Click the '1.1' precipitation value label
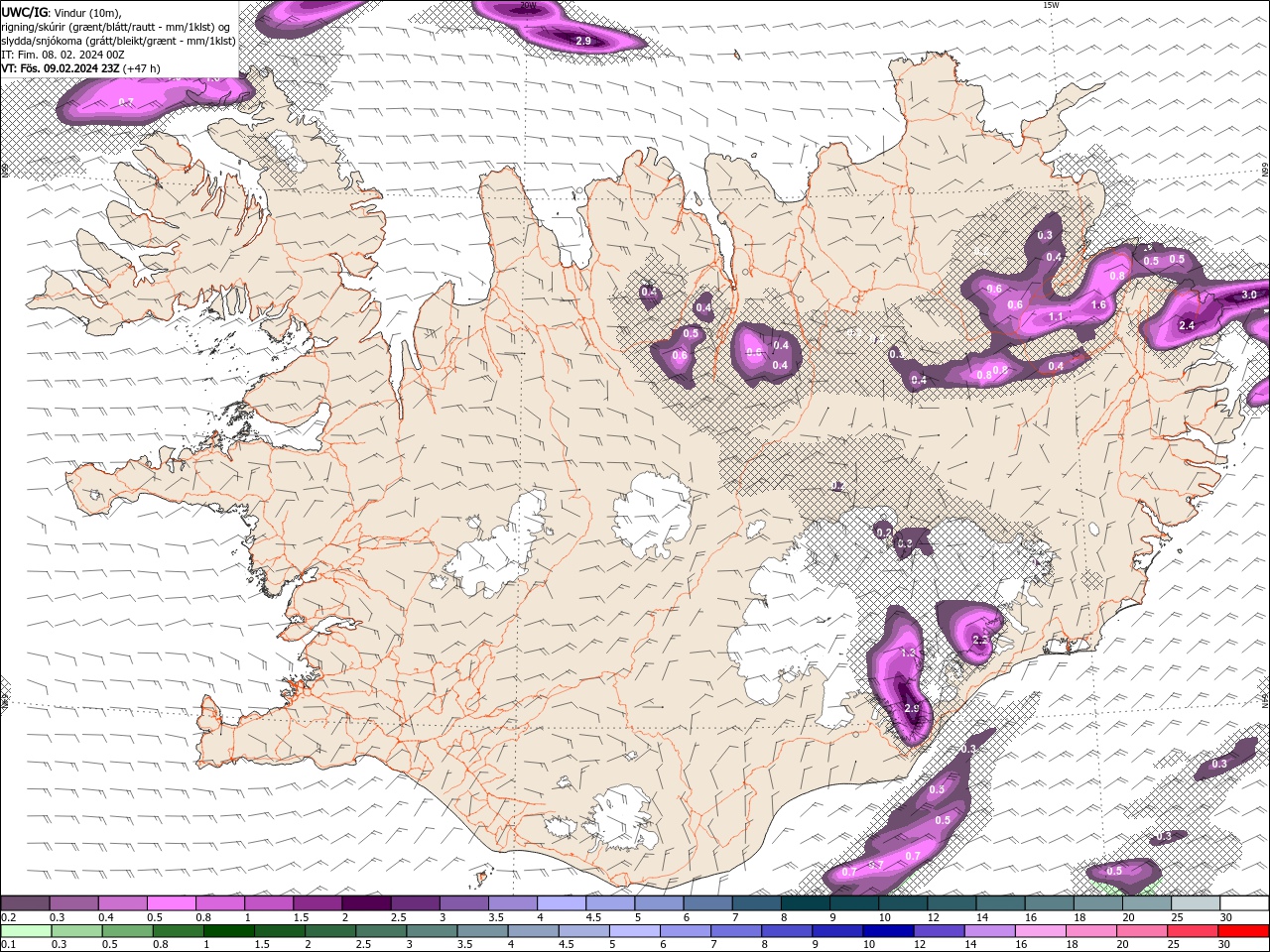Screen dimensions: 1270x952 point(1056,317)
